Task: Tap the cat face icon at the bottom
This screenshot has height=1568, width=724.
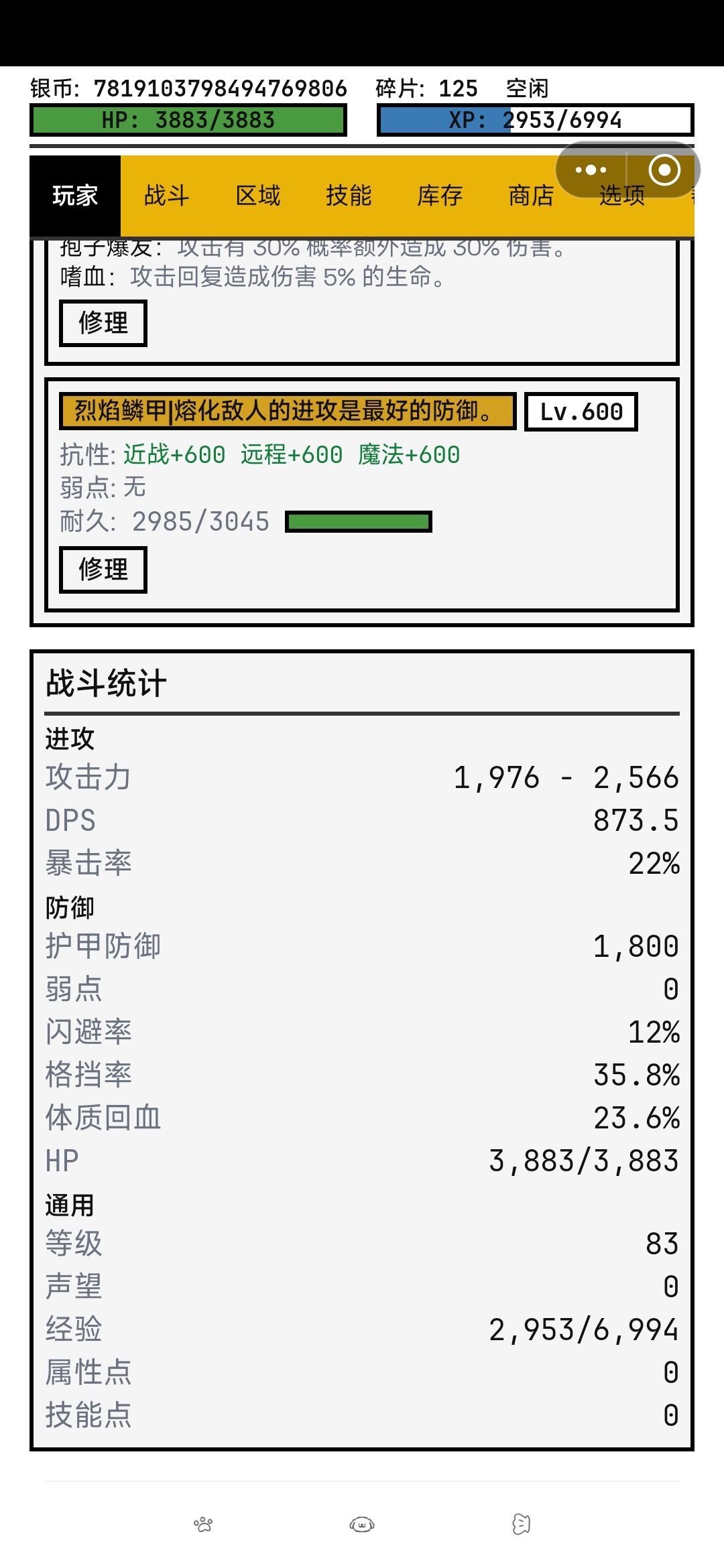Action: click(x=521, y=1524)
